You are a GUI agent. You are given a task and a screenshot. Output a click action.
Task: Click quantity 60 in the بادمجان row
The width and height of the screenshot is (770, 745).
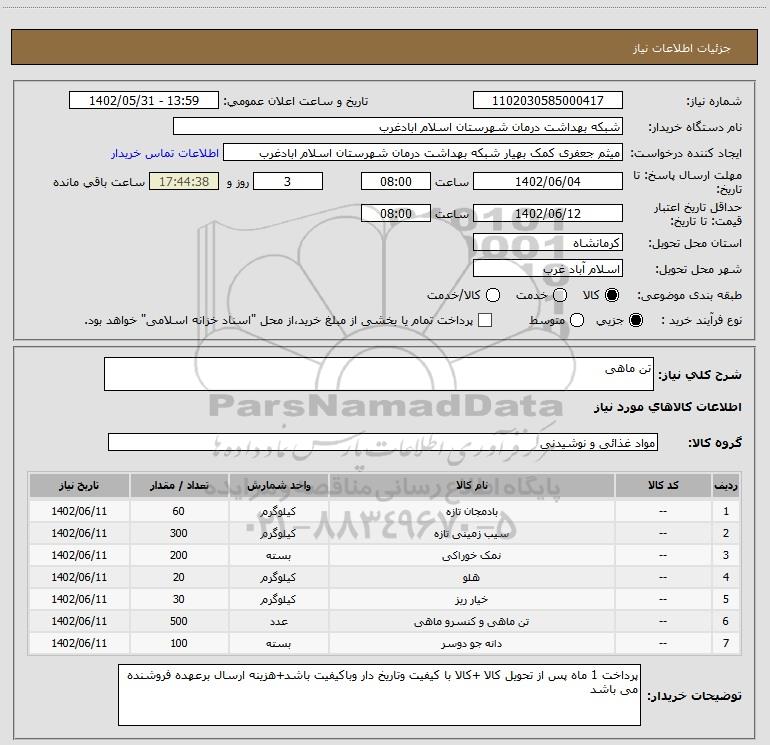pos(179,511)
